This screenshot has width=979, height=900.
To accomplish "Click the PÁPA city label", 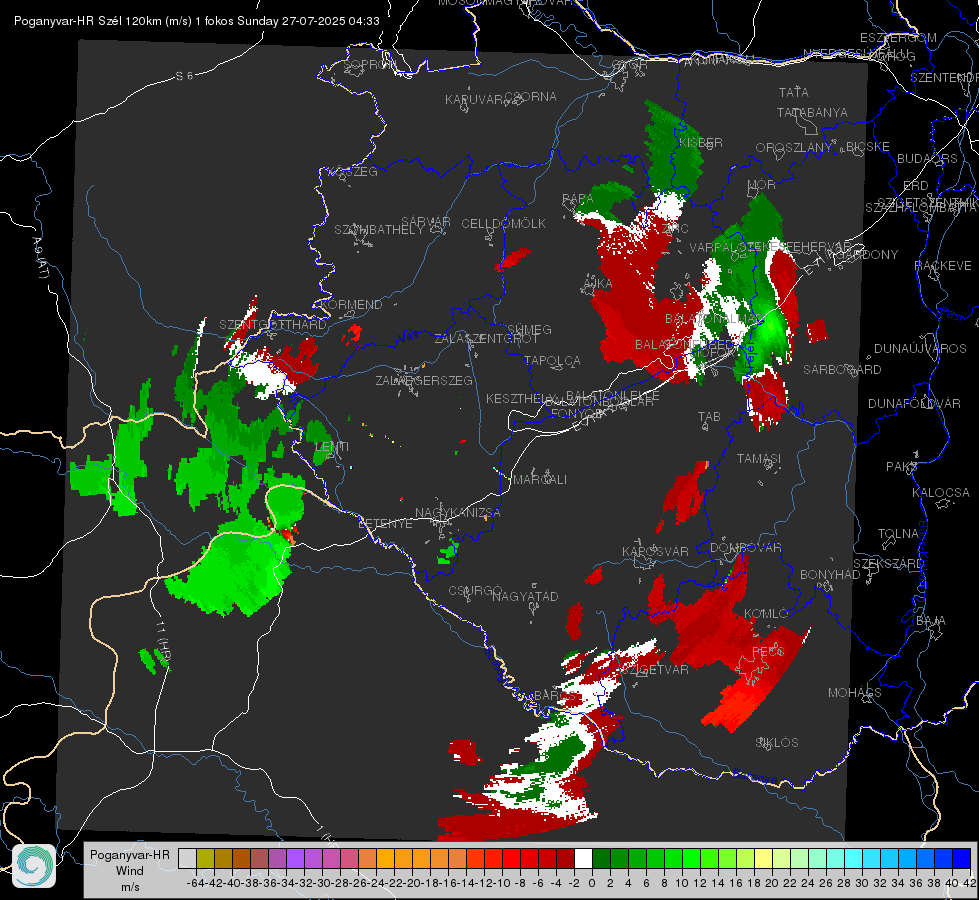I will tap(578, 199).
